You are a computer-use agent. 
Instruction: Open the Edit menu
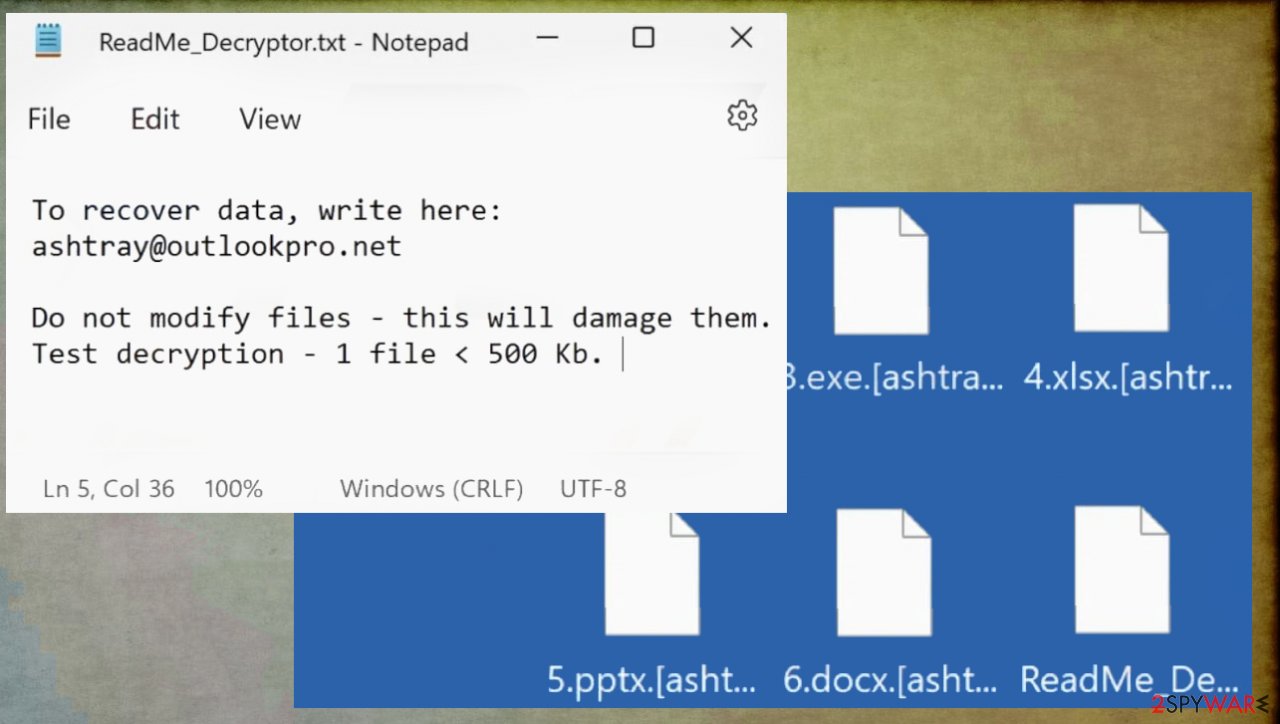(155, 119)
